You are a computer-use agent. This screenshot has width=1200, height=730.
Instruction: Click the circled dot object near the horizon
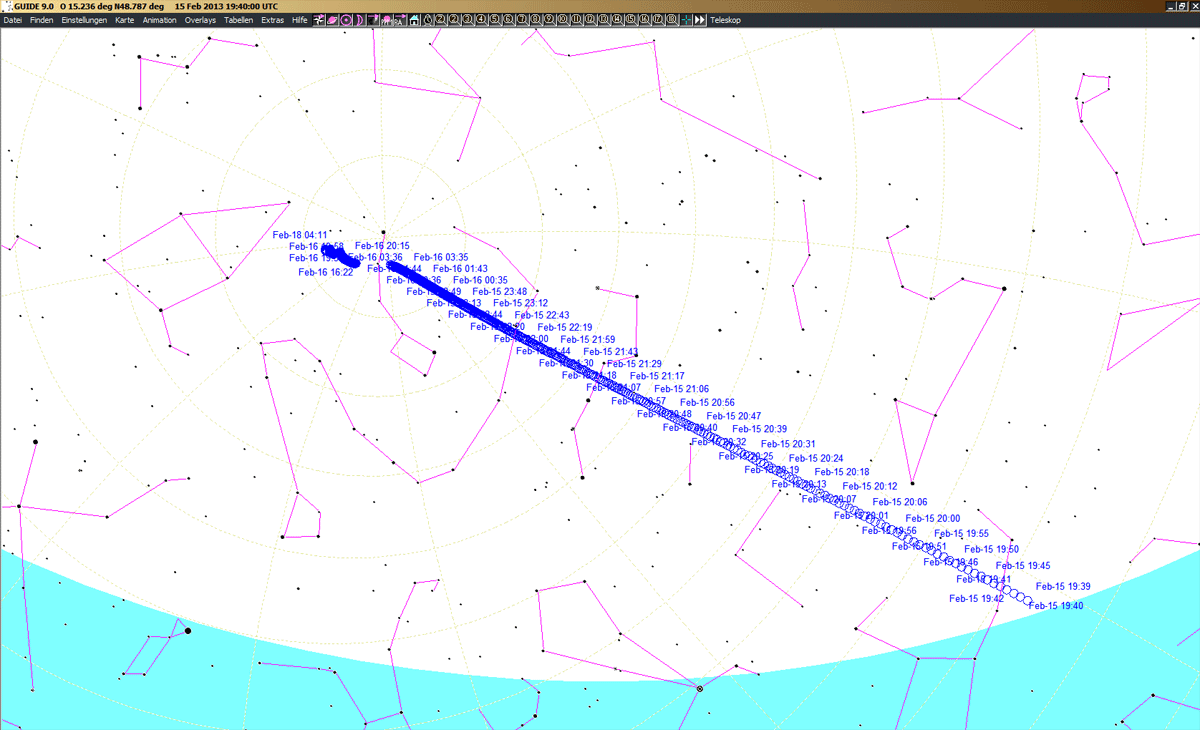pyautogui.click(x=699, y=689)
